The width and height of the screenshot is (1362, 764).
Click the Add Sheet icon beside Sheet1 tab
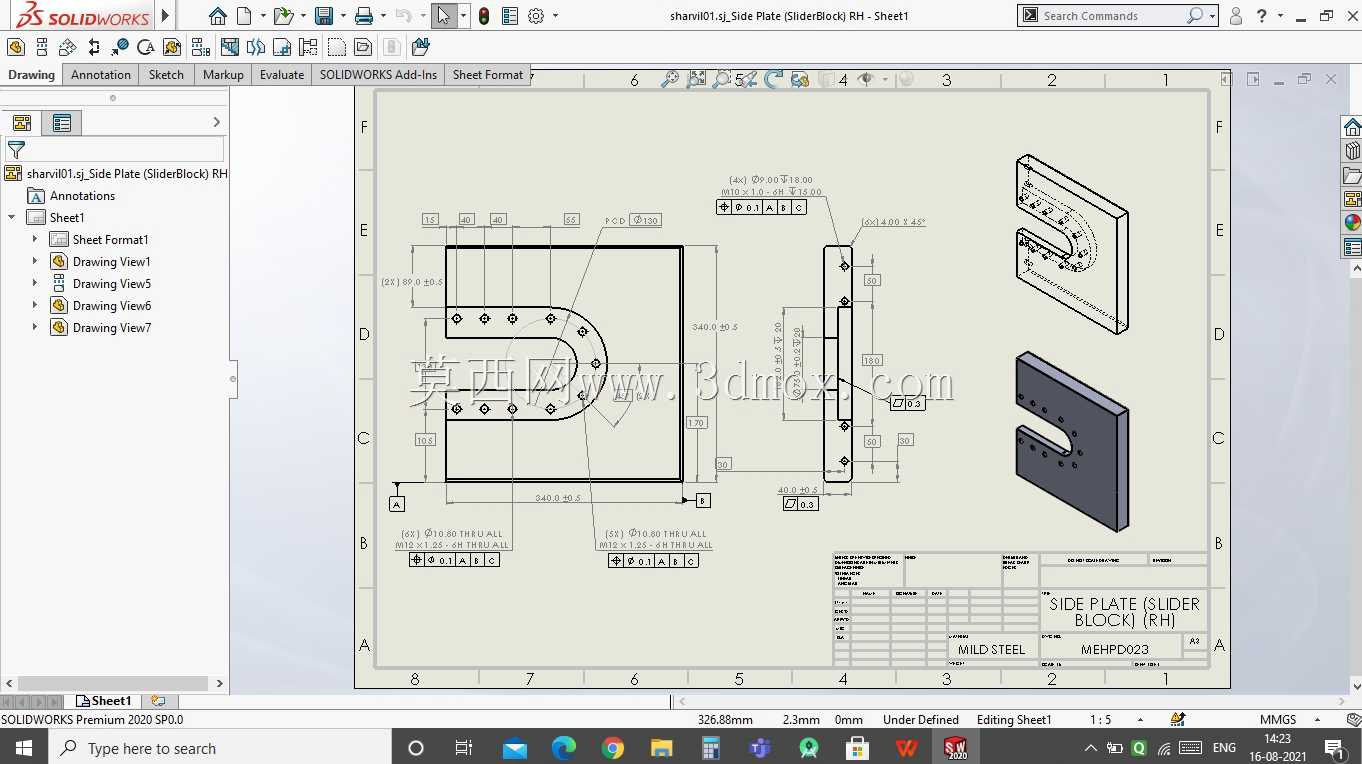(x=158, y=701)
